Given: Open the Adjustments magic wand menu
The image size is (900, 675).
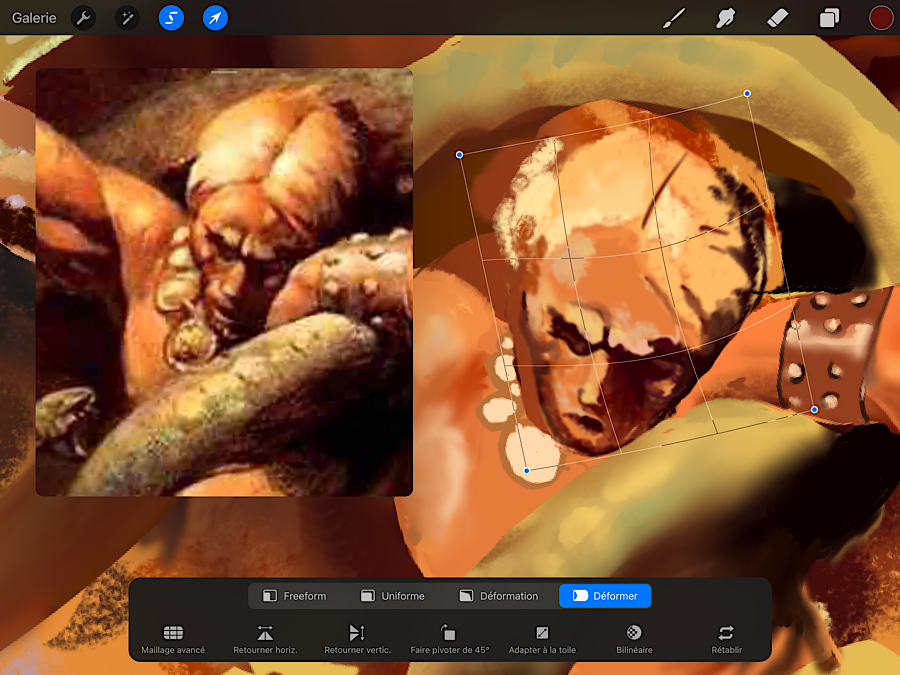Looking at the screenshot, I should (x=127, y=18).
